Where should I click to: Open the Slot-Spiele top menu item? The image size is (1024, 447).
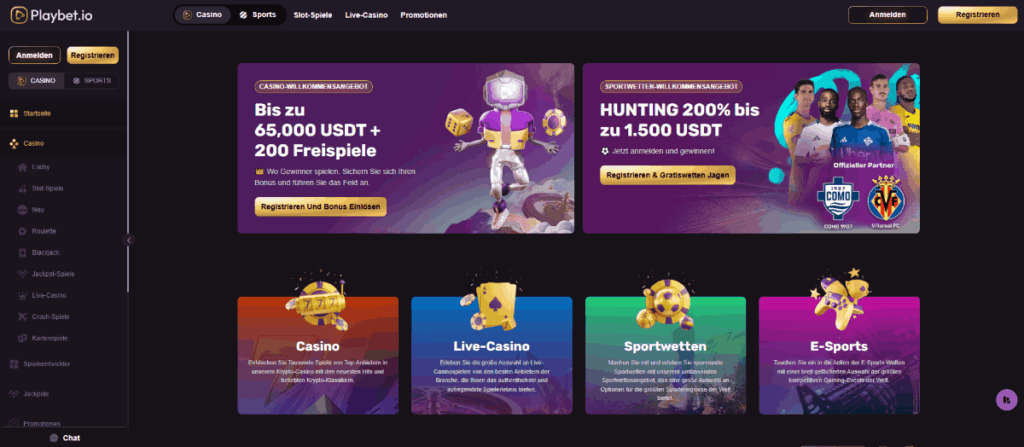click(x=313, y=15)
